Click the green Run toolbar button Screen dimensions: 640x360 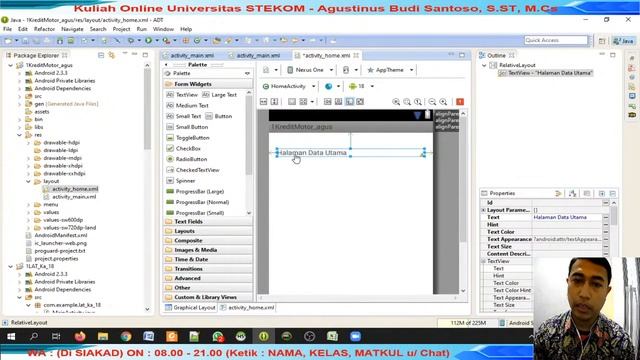tap(149, 40)
